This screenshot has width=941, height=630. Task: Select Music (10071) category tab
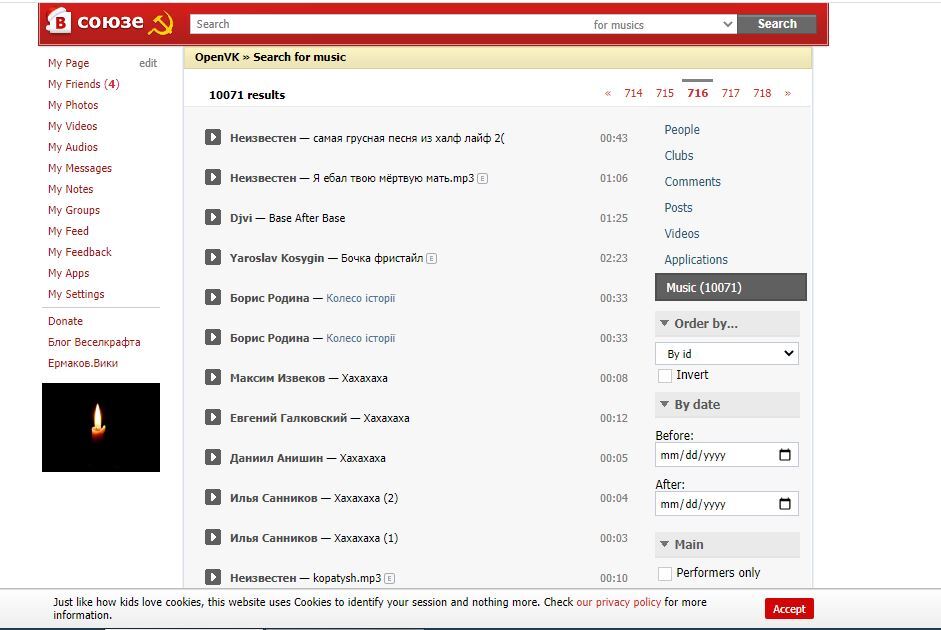pyautogui.click(x=730, y=287)
